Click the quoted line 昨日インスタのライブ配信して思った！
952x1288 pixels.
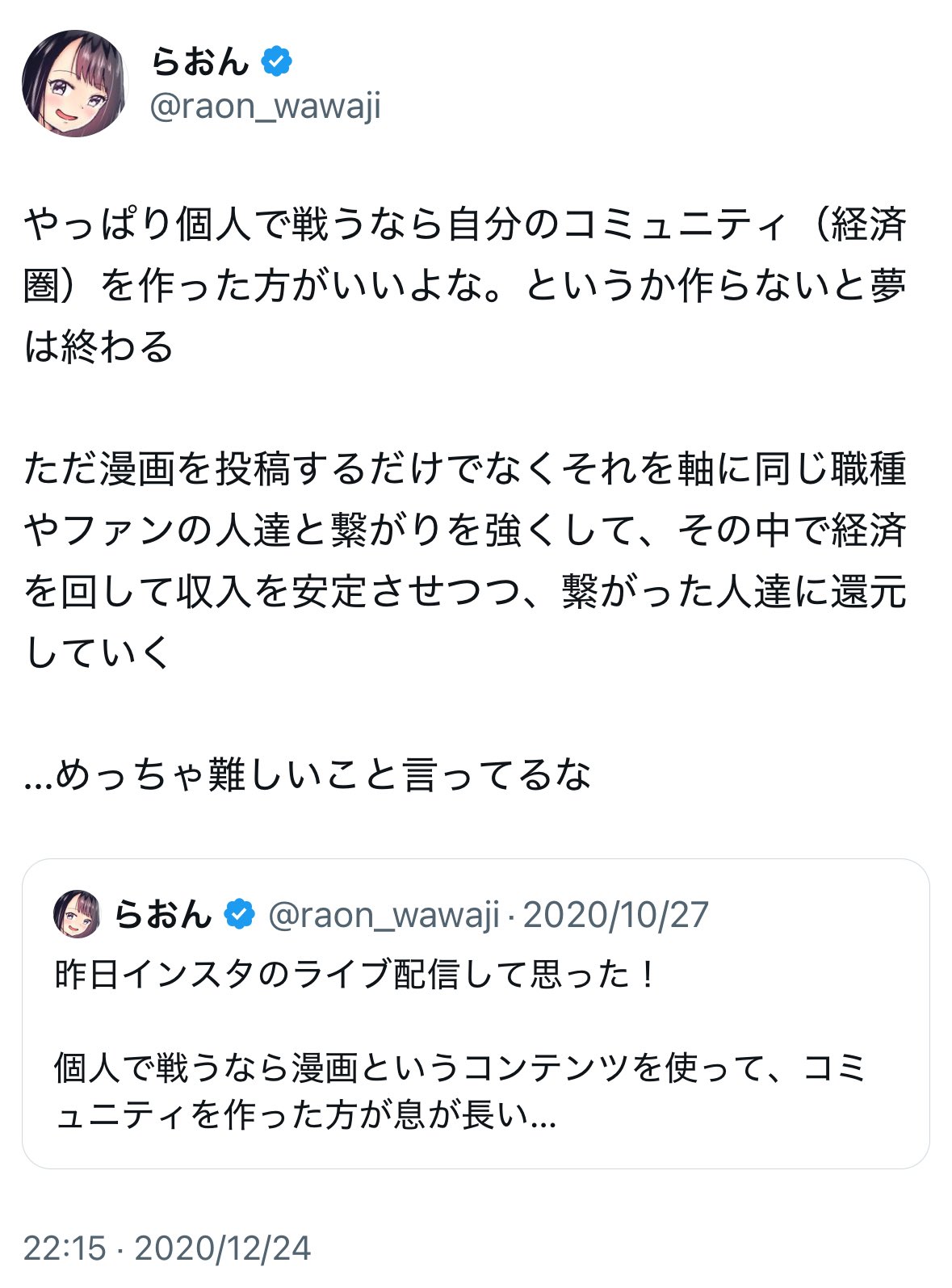tap(357, 975)
